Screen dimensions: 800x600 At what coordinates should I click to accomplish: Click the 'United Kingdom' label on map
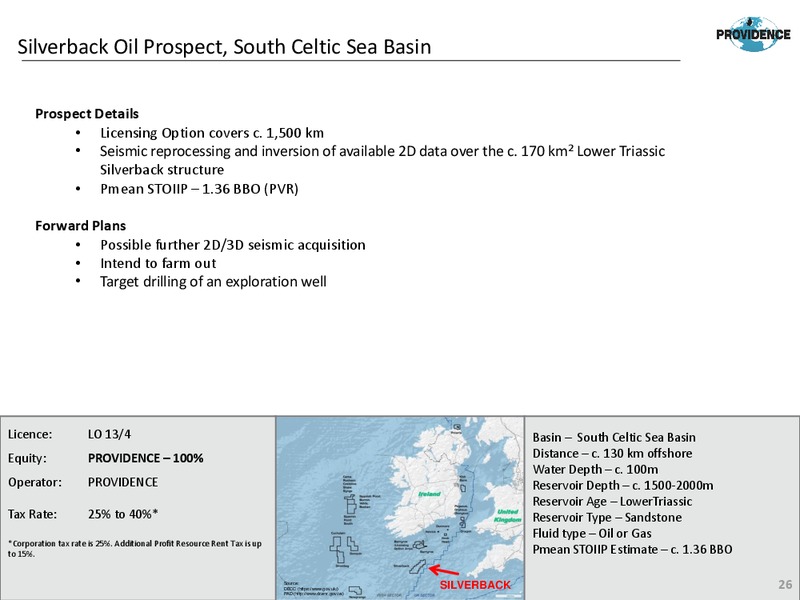508,515
